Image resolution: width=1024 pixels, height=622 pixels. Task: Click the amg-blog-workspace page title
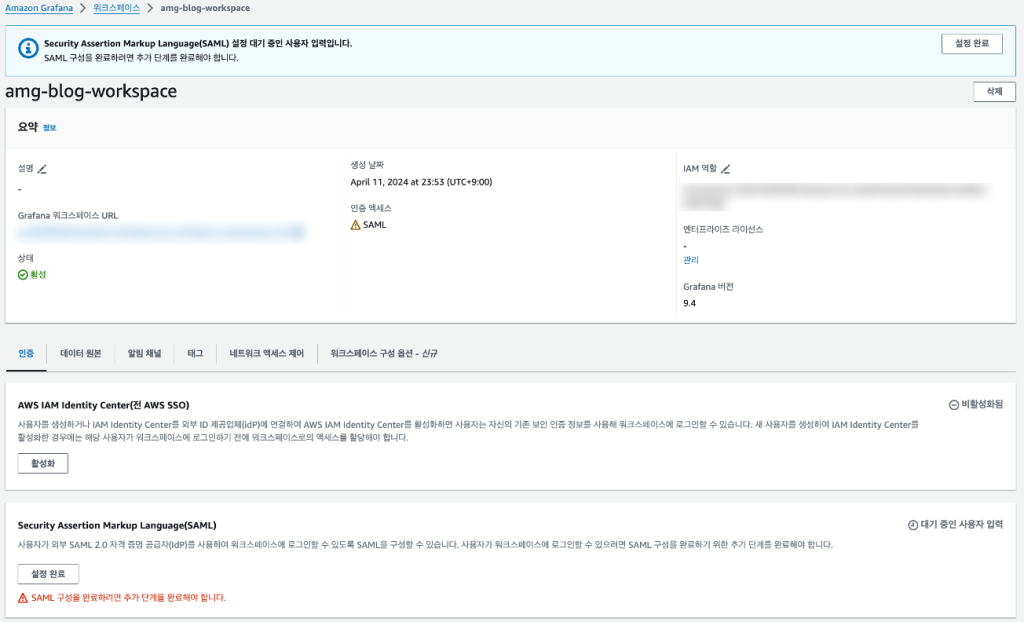pyautogui.click(x=91, y=91)
